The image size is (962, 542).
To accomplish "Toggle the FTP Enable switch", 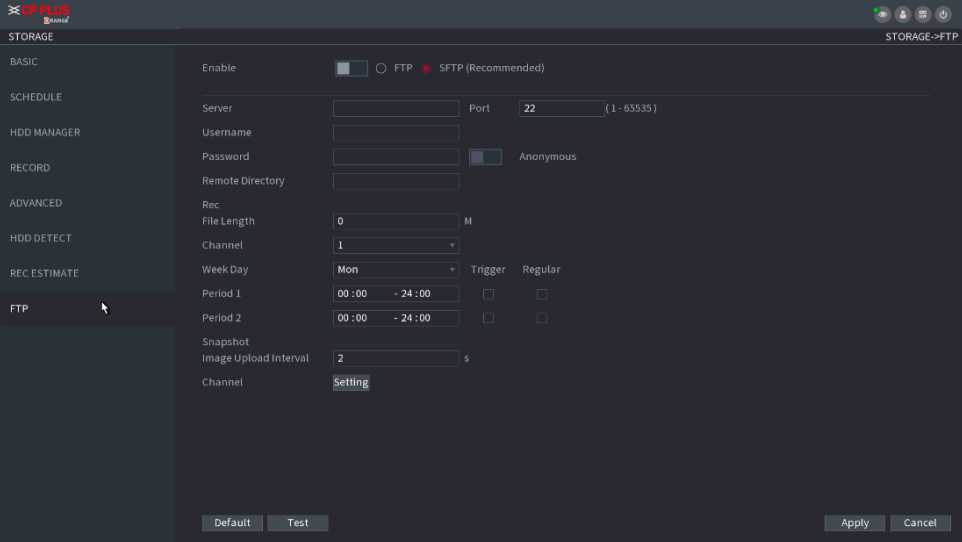I will 351,68.
